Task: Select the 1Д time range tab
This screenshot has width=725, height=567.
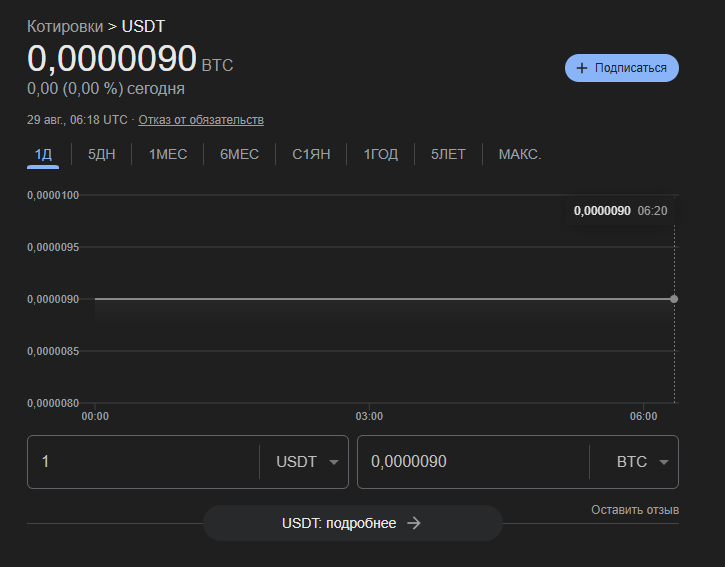Action: (43, 154)
